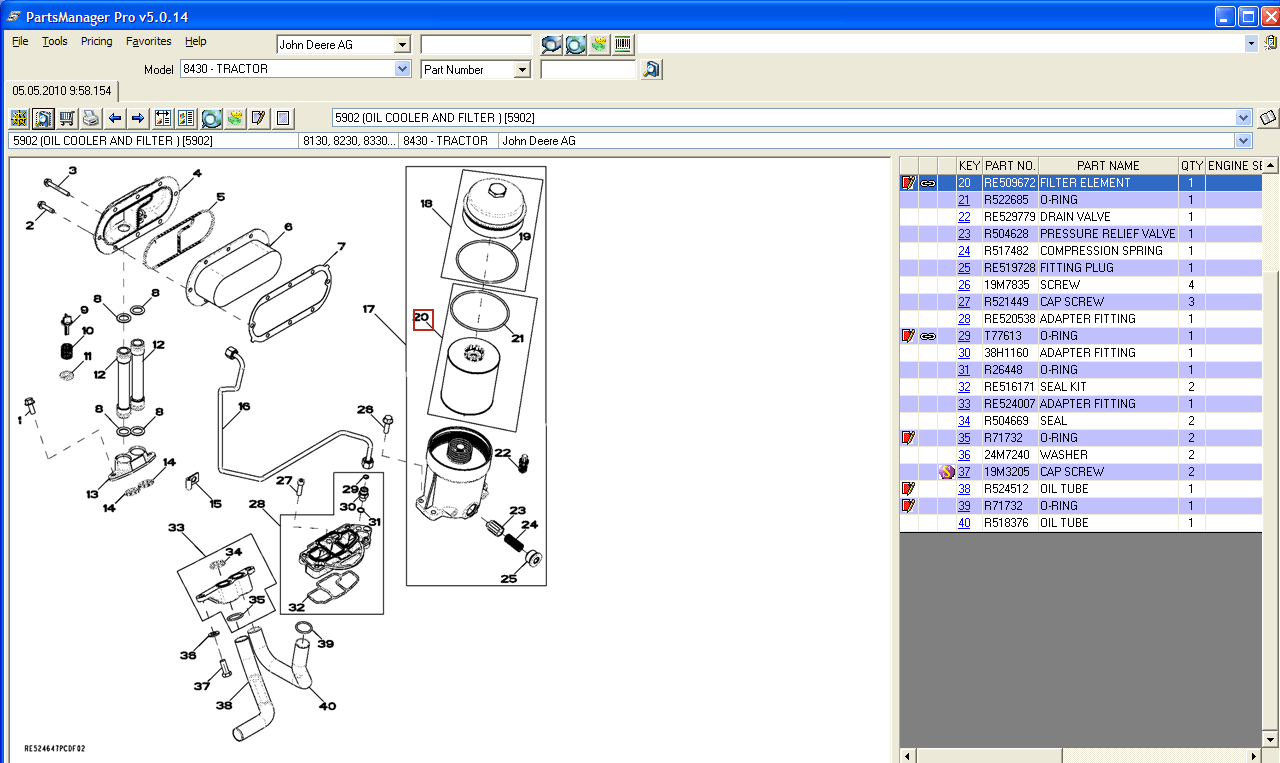Click the book icon at far right

click(x=1267, y=118)
